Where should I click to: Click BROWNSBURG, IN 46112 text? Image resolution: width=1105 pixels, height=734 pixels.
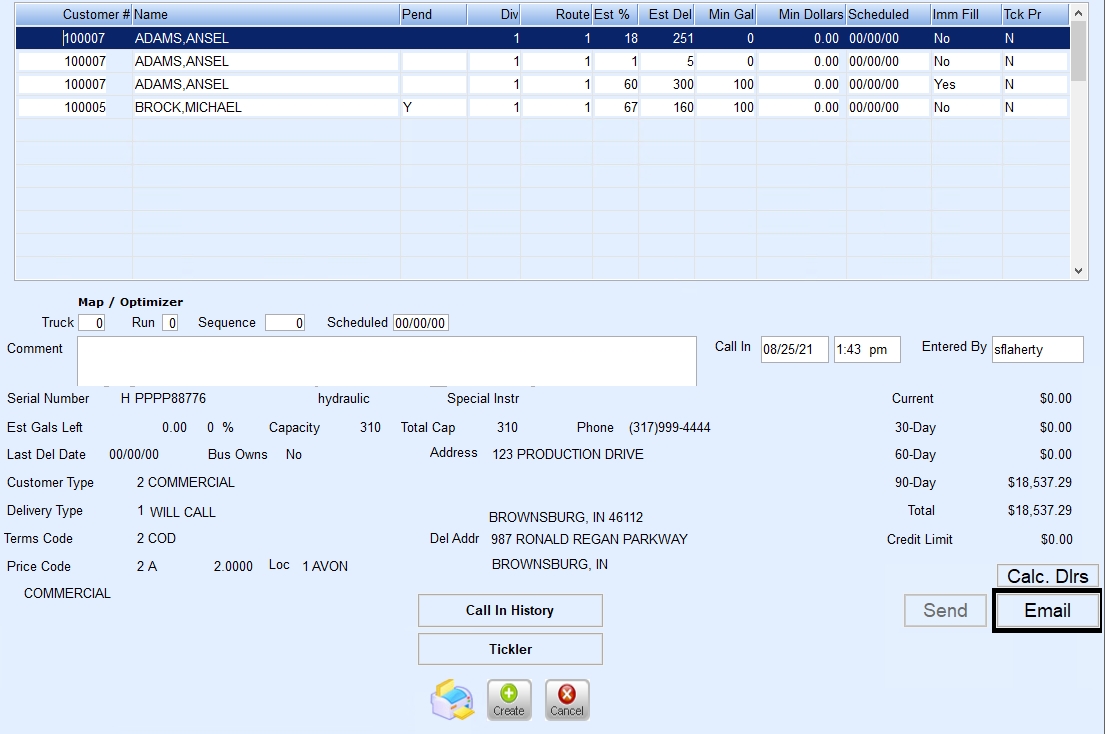point(566,518)
